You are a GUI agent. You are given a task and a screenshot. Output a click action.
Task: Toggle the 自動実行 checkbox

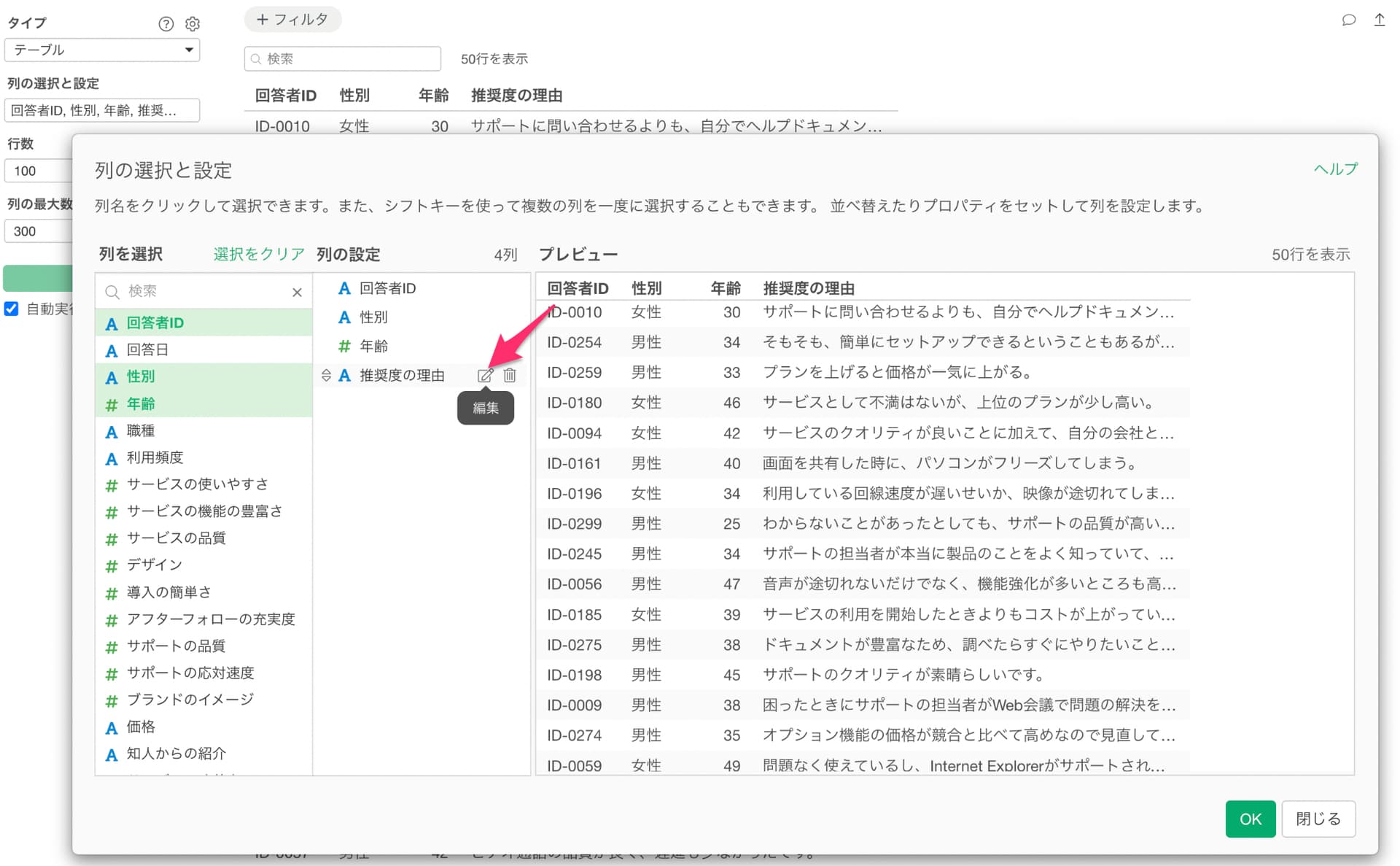[12, 309]
